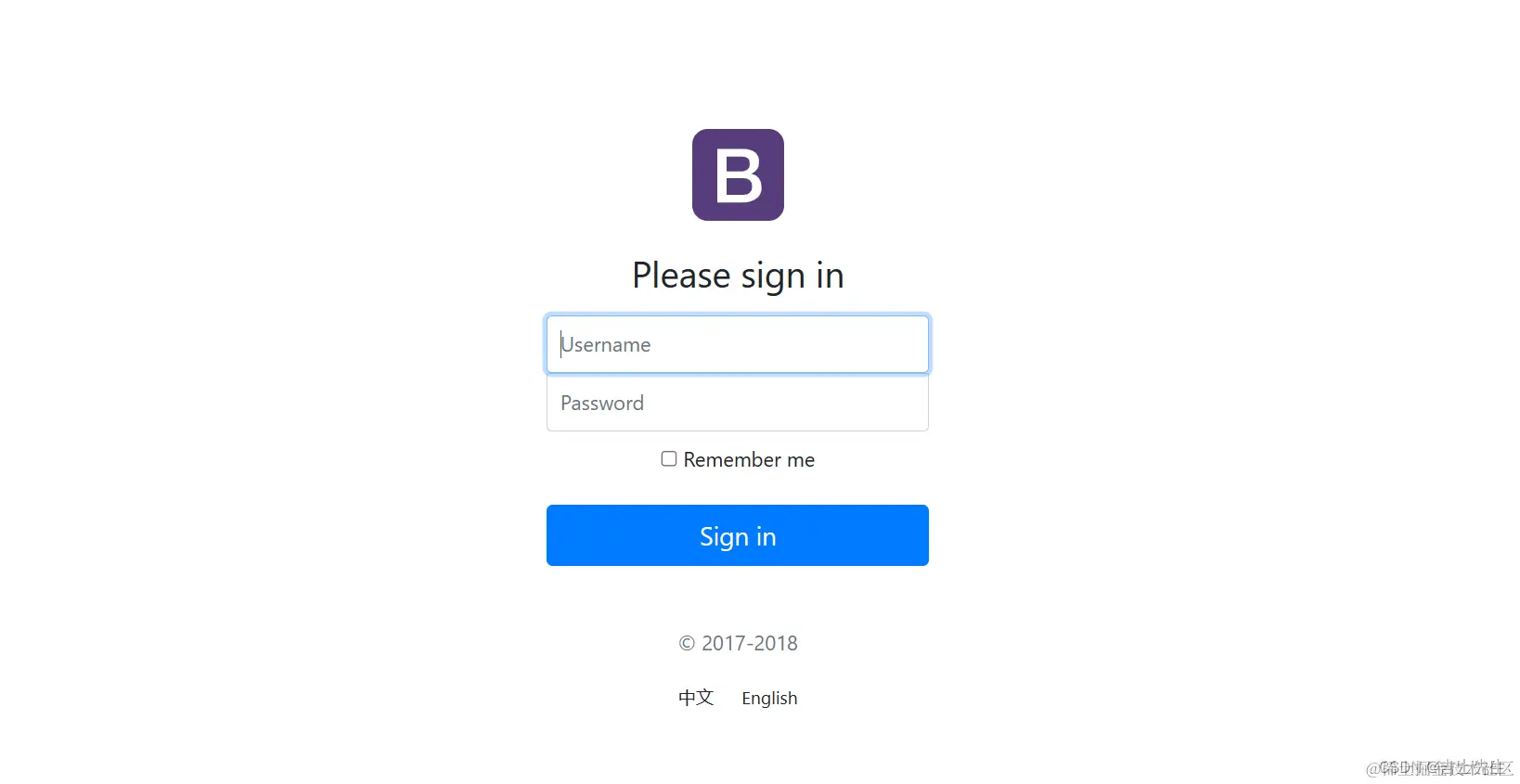Click into the Password field
The image size is (1520, 784).
pos(738,403)
